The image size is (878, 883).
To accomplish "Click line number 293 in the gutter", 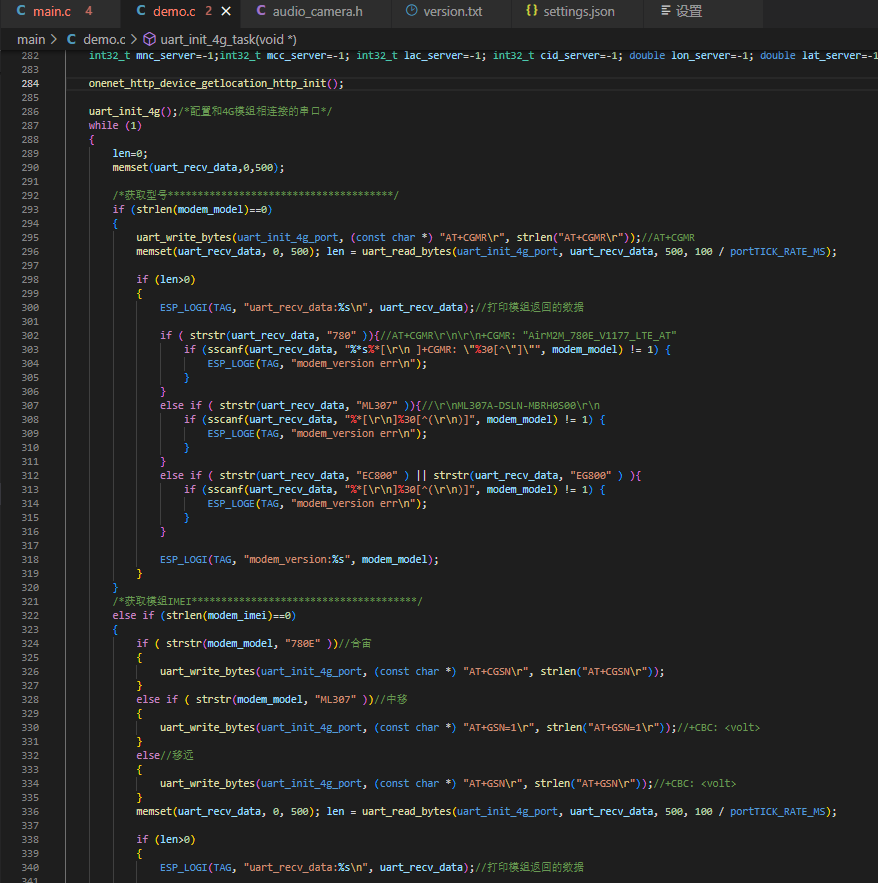I will 30,209.
